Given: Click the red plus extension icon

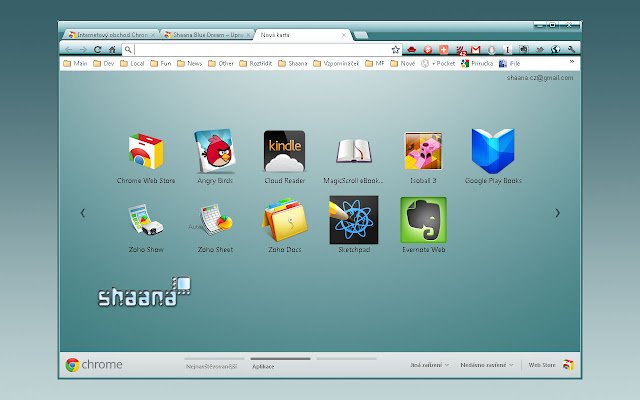Looking at the screenshot, I should tap(444, 50).
